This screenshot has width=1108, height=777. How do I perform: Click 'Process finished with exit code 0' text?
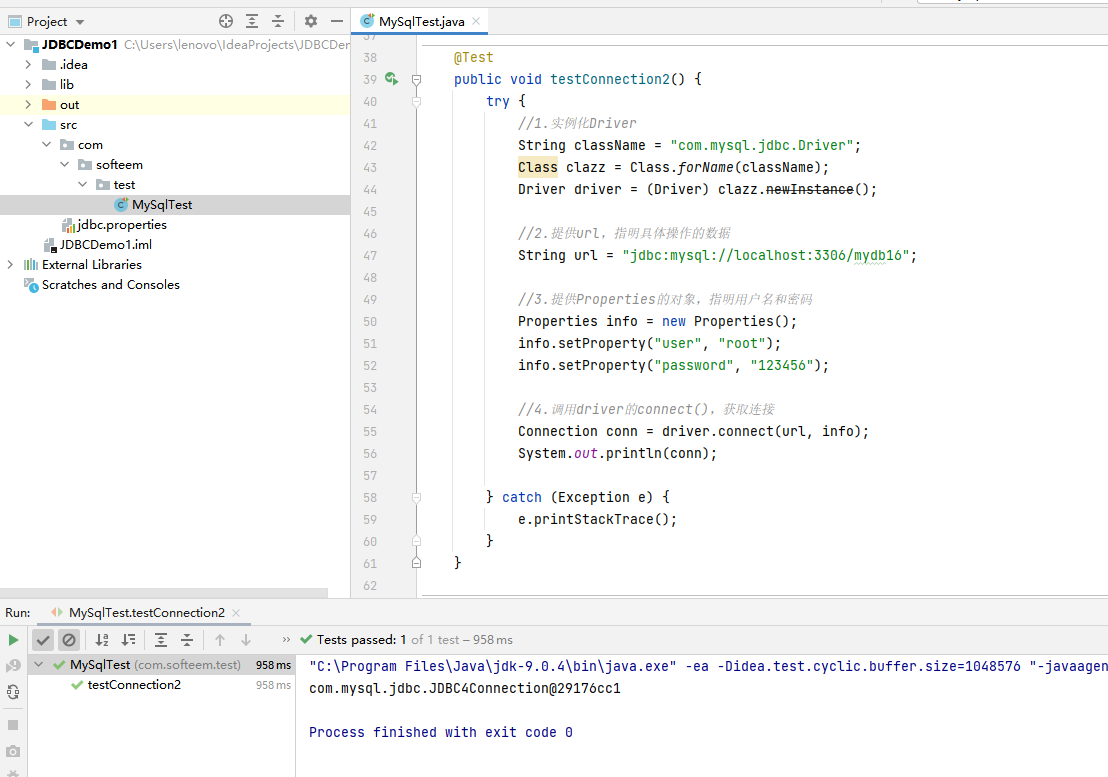[440, 732]
